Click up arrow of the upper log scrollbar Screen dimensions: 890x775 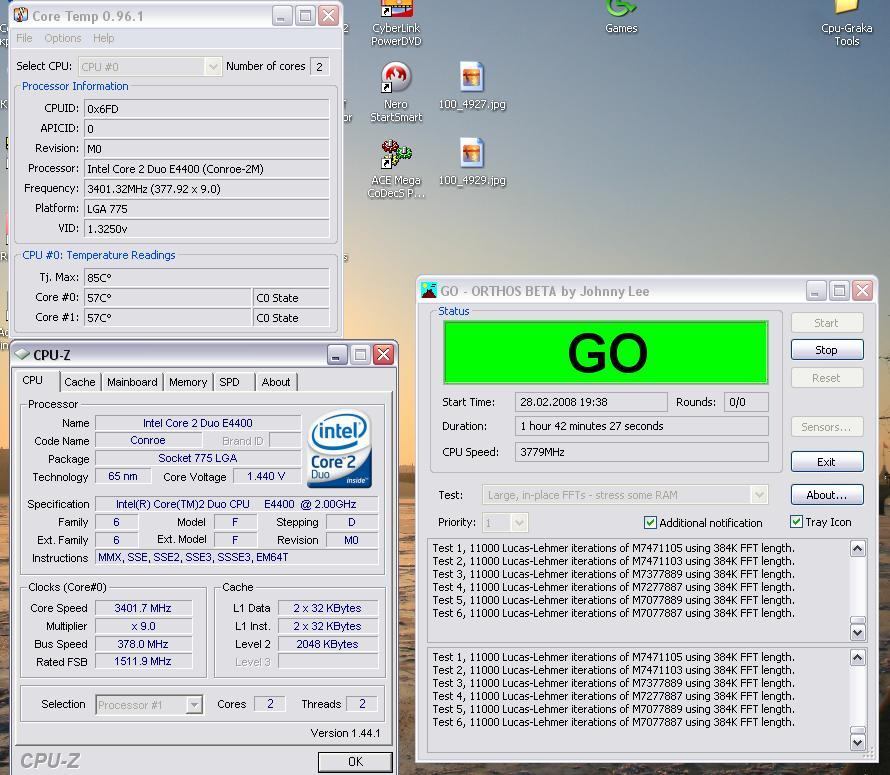click(x=858, y=548)
